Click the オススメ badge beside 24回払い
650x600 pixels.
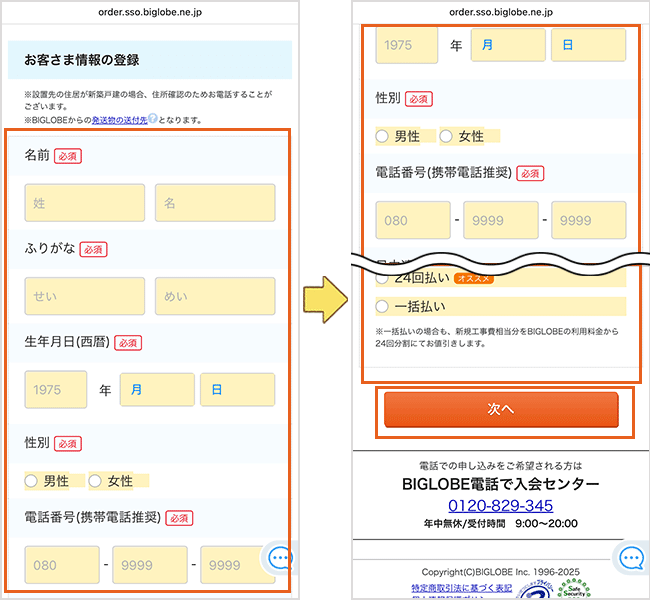(474, 278)
